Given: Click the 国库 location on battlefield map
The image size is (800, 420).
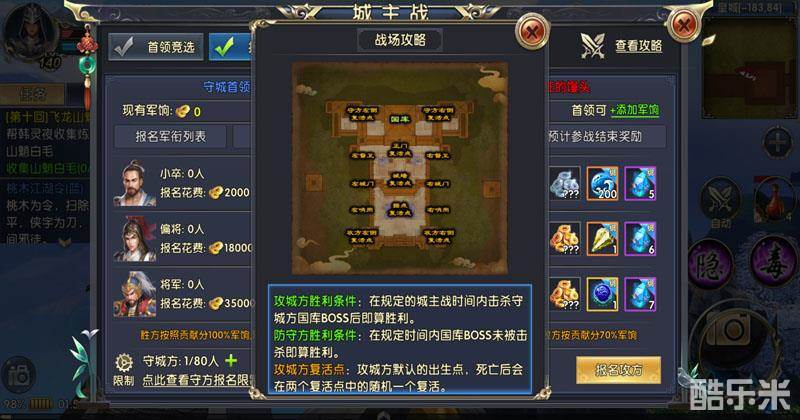Looking at the screenshot, I should [x=399, y=119].
